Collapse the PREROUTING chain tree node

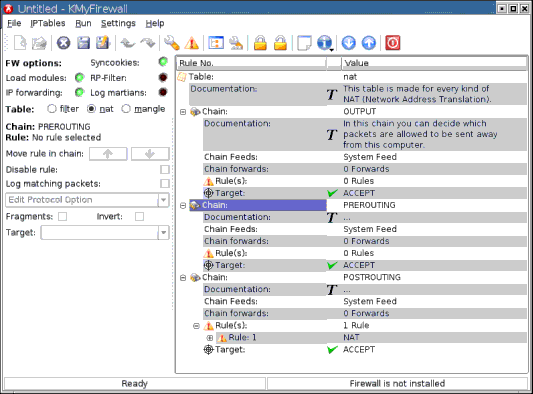point(183,205)
